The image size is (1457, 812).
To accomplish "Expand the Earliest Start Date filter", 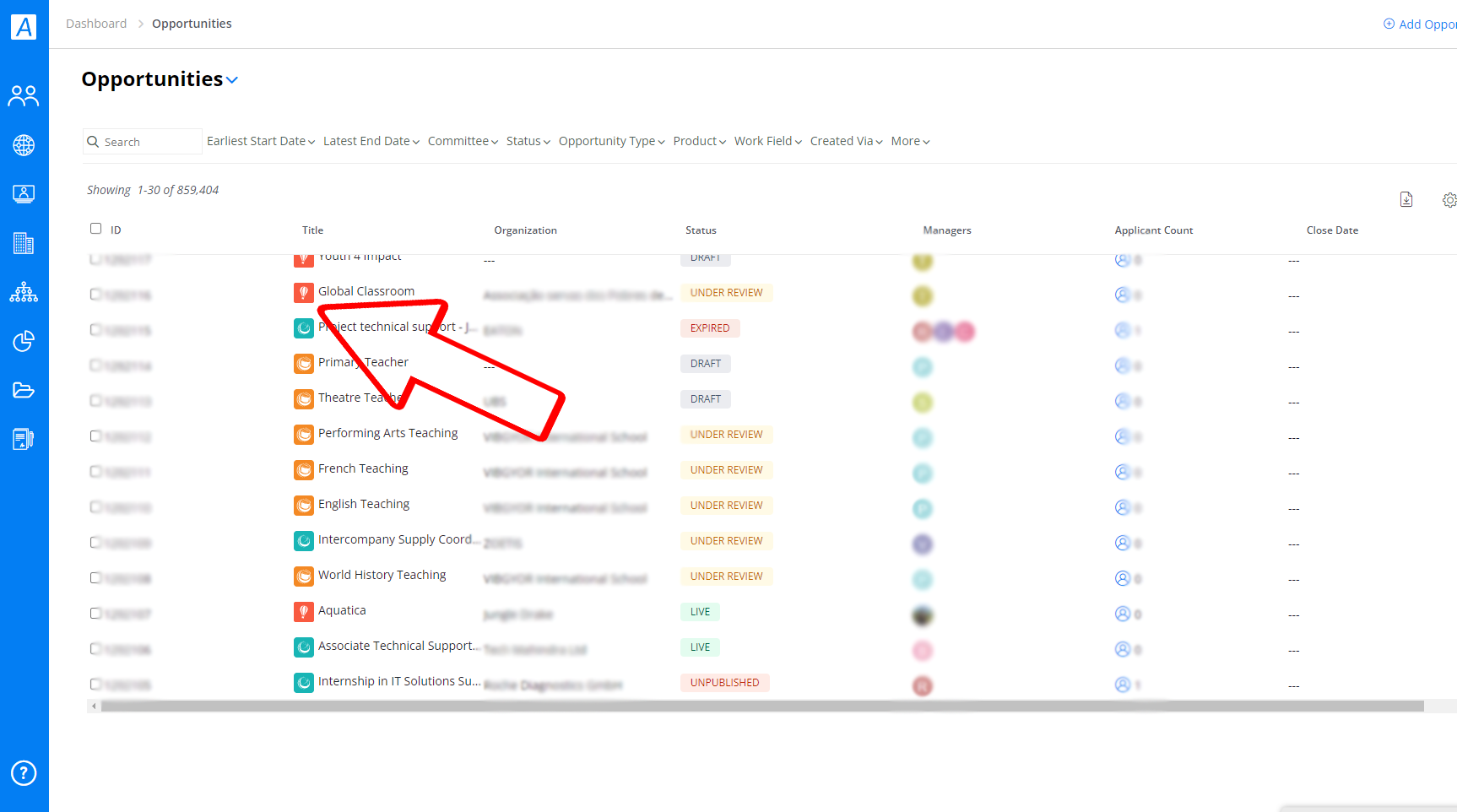I will tap(261, 141).
